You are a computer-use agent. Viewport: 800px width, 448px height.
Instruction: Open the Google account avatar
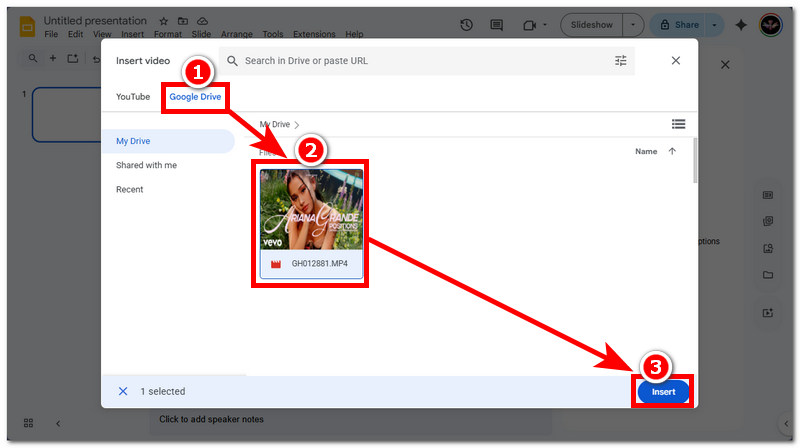[771, 25]
